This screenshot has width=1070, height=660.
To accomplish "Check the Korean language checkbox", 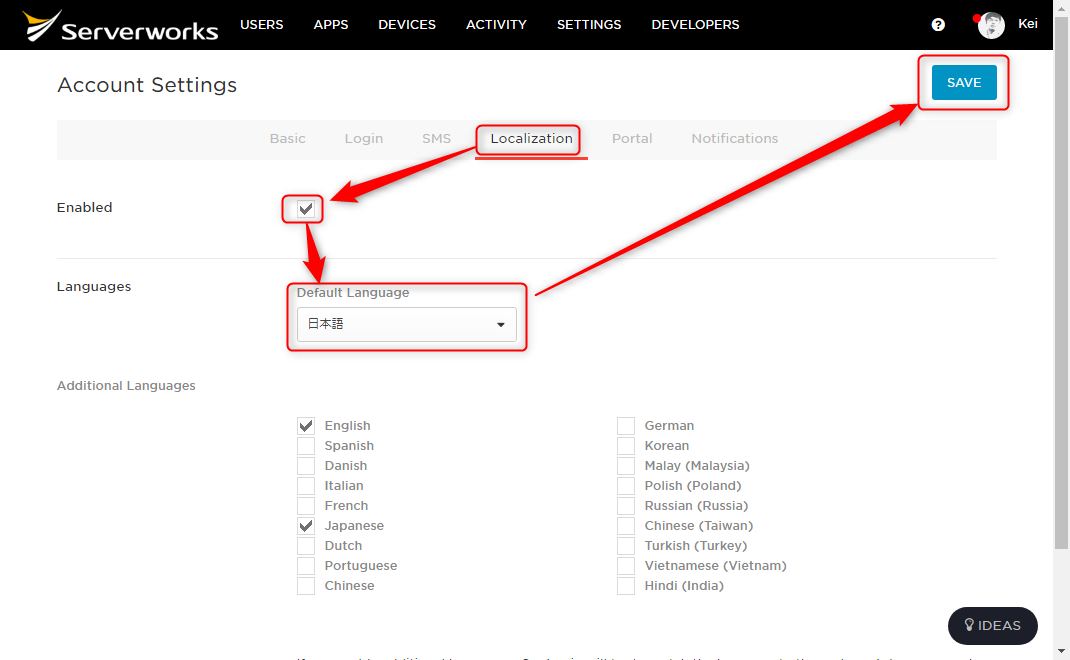I will (x=626, y=446).
